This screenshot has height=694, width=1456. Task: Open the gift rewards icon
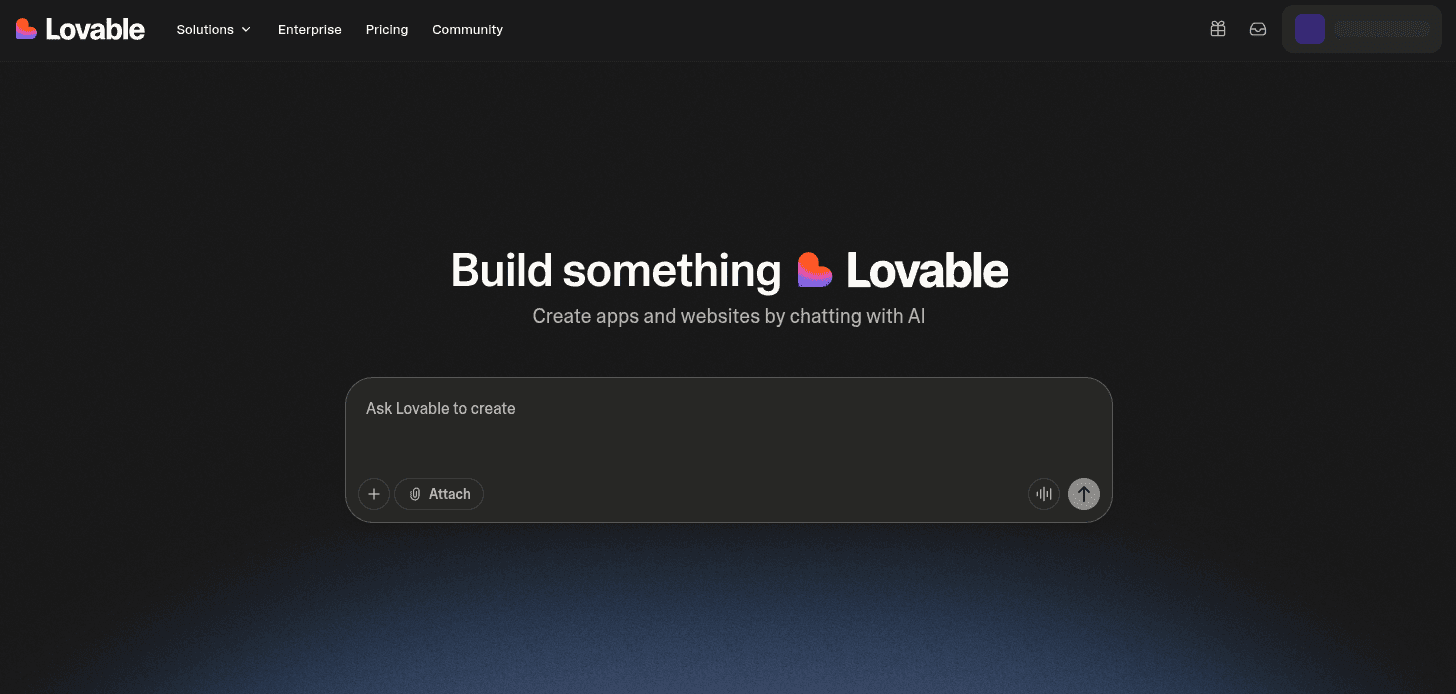[x=1218, y=29]
